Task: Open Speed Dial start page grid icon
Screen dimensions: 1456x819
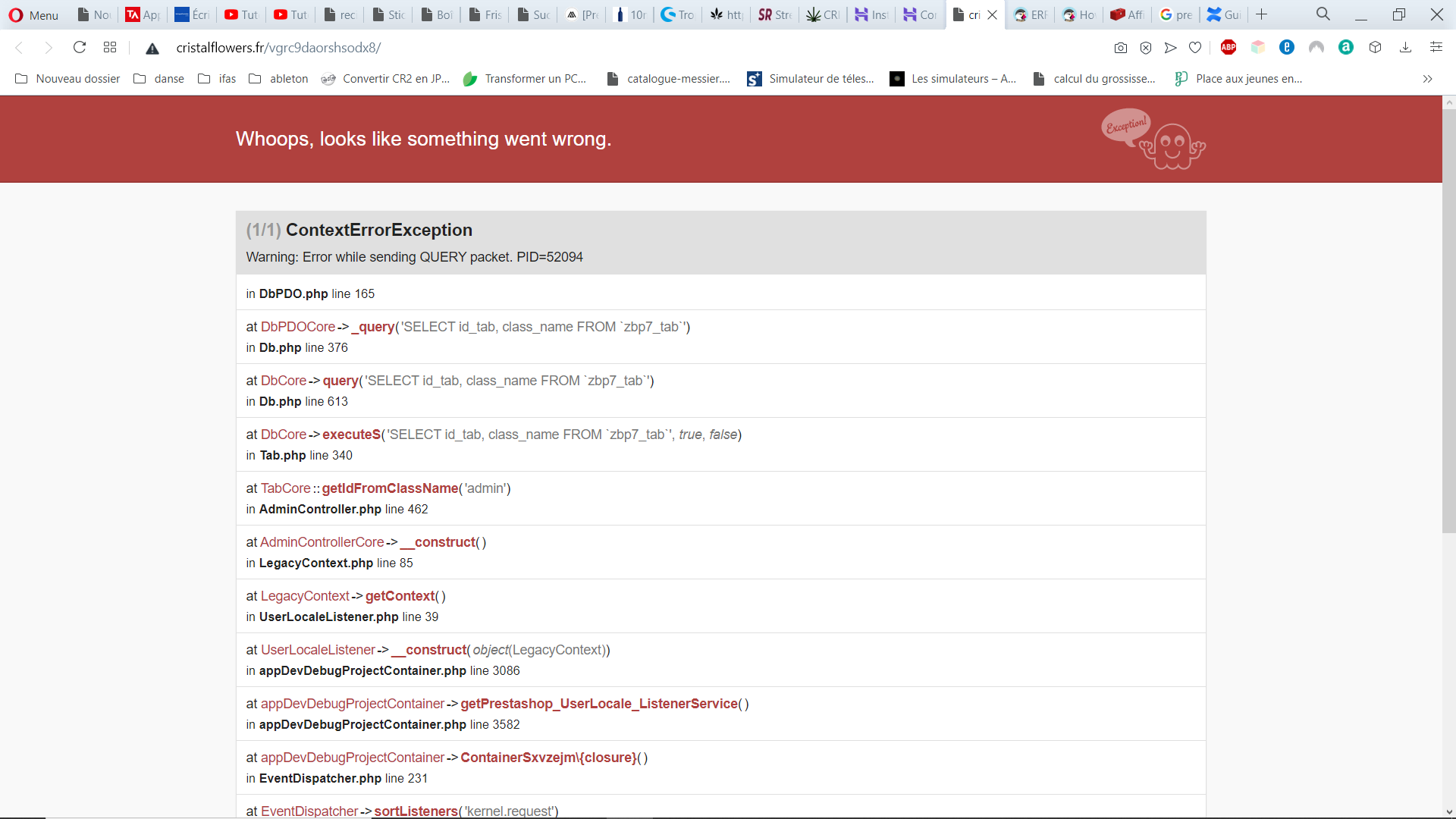Action: 110,48
